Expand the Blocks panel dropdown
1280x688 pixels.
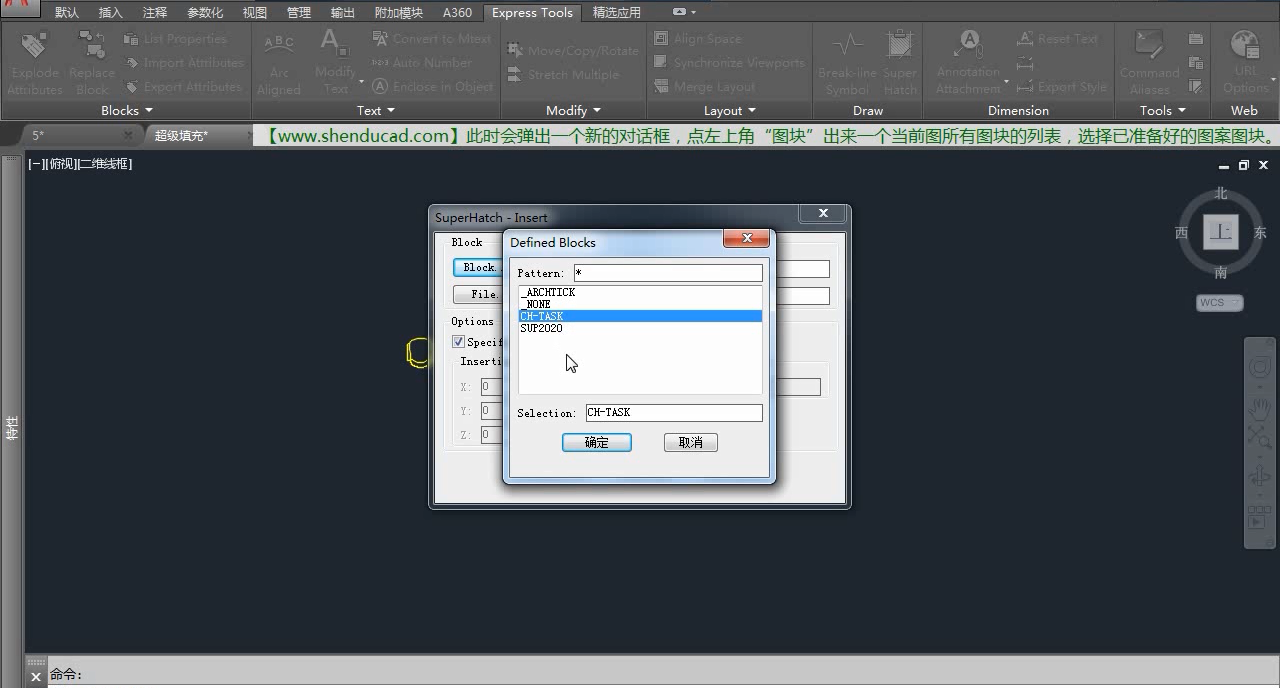(127, 110)
